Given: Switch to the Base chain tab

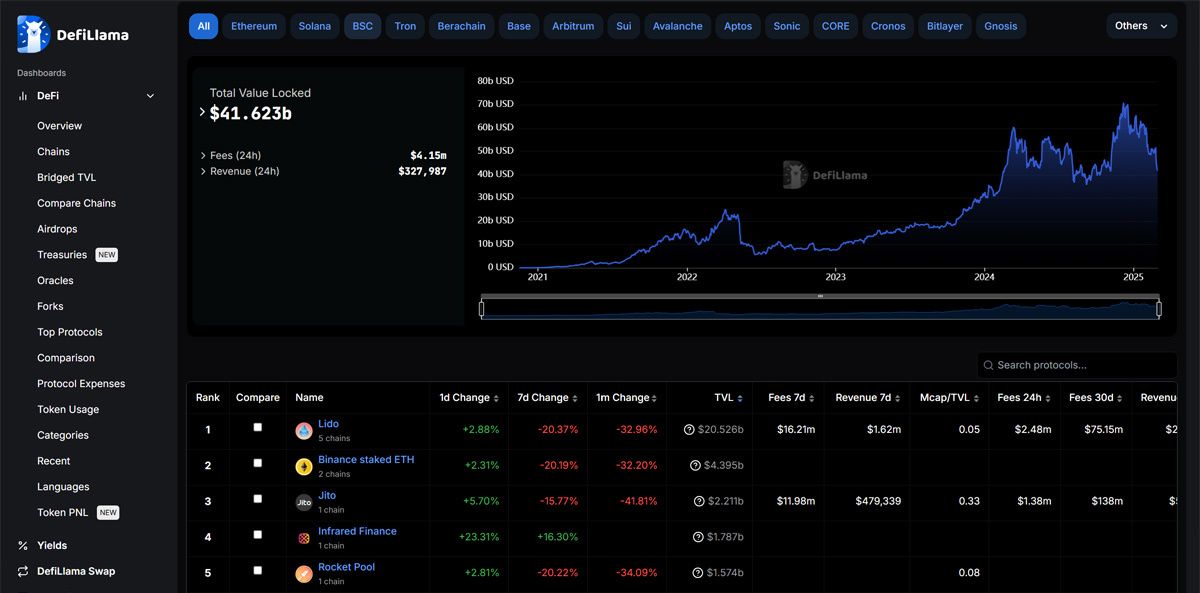Looking at the screenshot, I should click(x=519, y=26).
